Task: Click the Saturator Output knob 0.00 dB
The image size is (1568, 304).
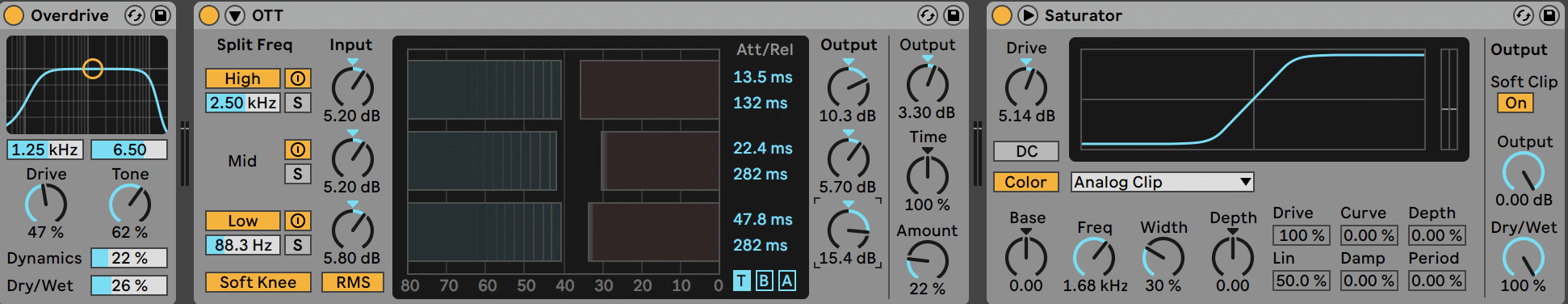Action: [1524, 172]
